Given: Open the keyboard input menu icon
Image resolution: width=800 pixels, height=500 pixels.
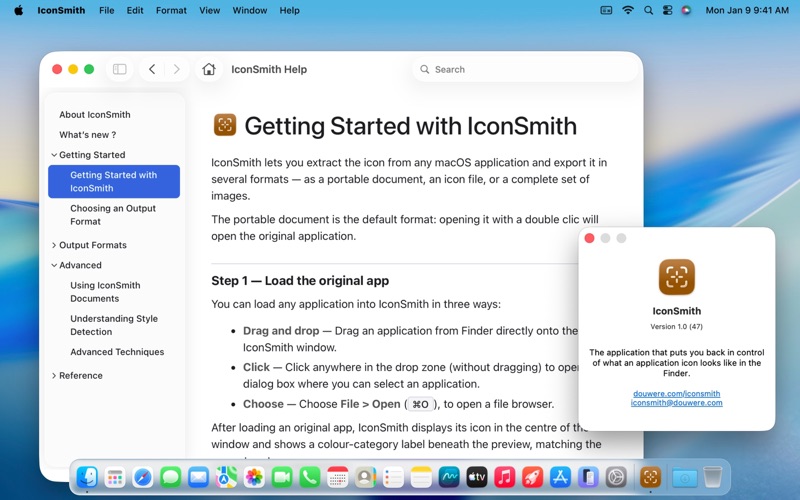Looking at the screenshot, I should click(x=606, y=10).
